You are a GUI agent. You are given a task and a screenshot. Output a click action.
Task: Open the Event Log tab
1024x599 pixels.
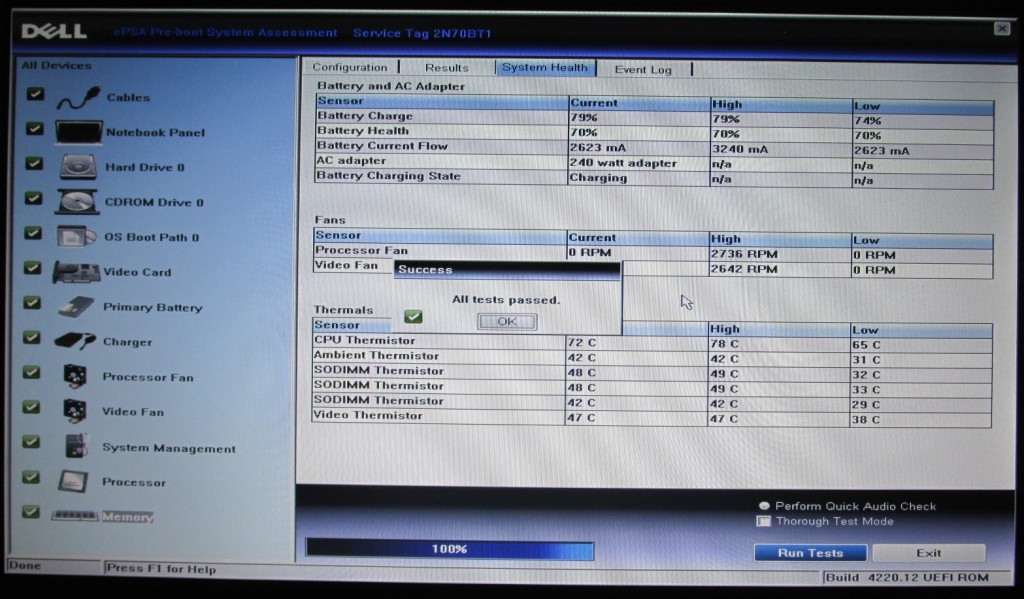(643, 69)
